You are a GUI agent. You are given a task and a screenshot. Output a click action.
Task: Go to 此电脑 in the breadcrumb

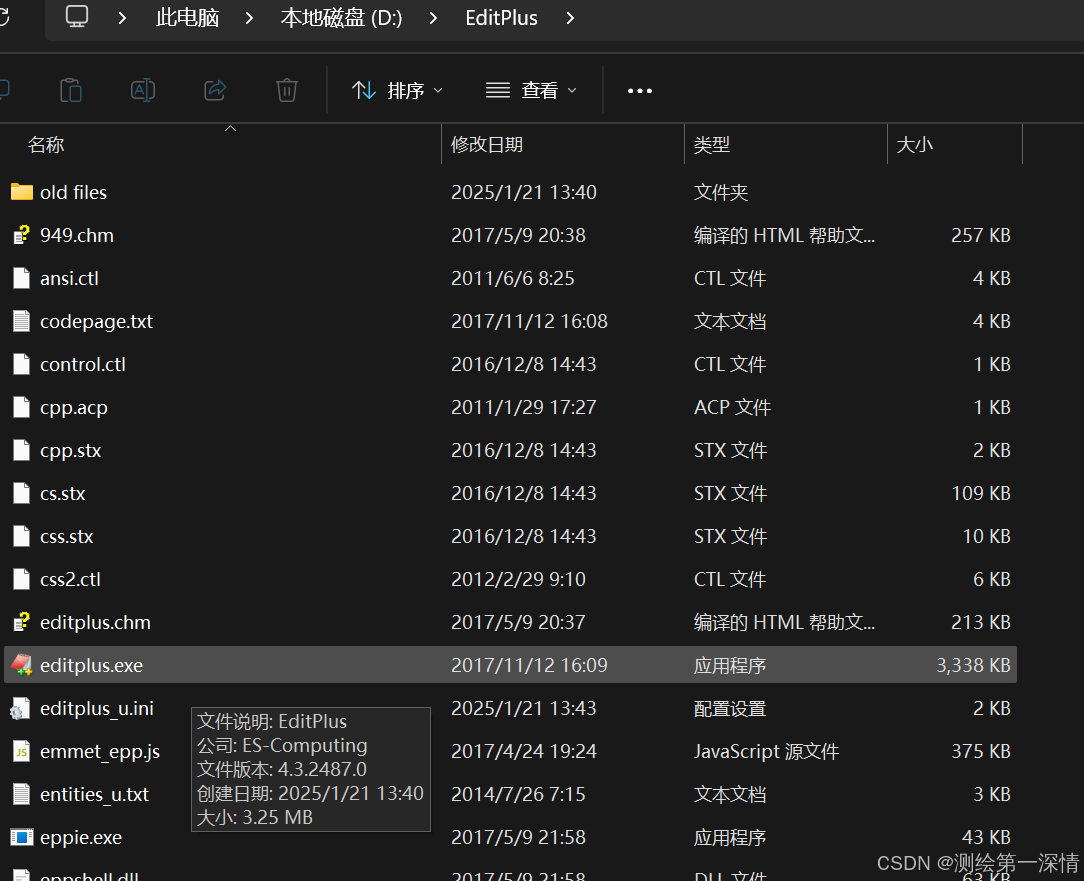click(187, 18)
